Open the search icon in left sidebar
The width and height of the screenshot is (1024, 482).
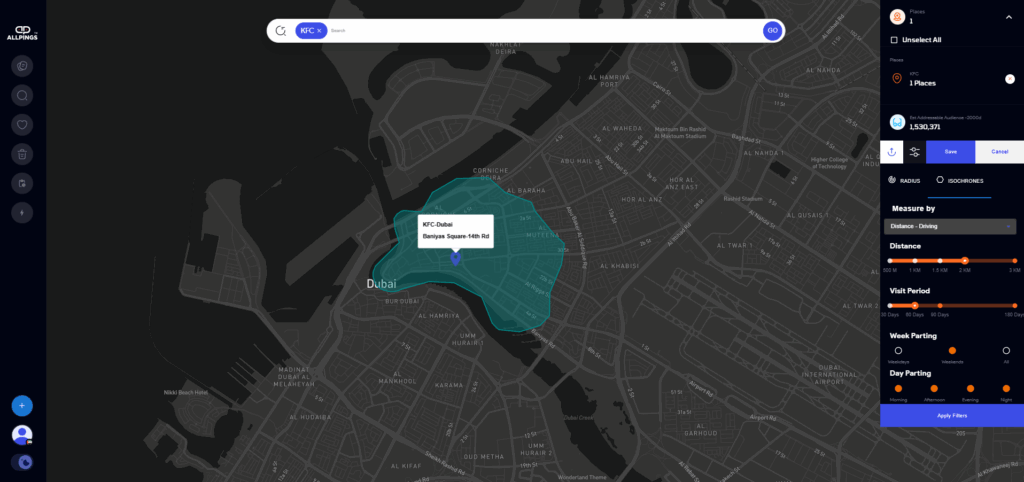pos(22,95)
